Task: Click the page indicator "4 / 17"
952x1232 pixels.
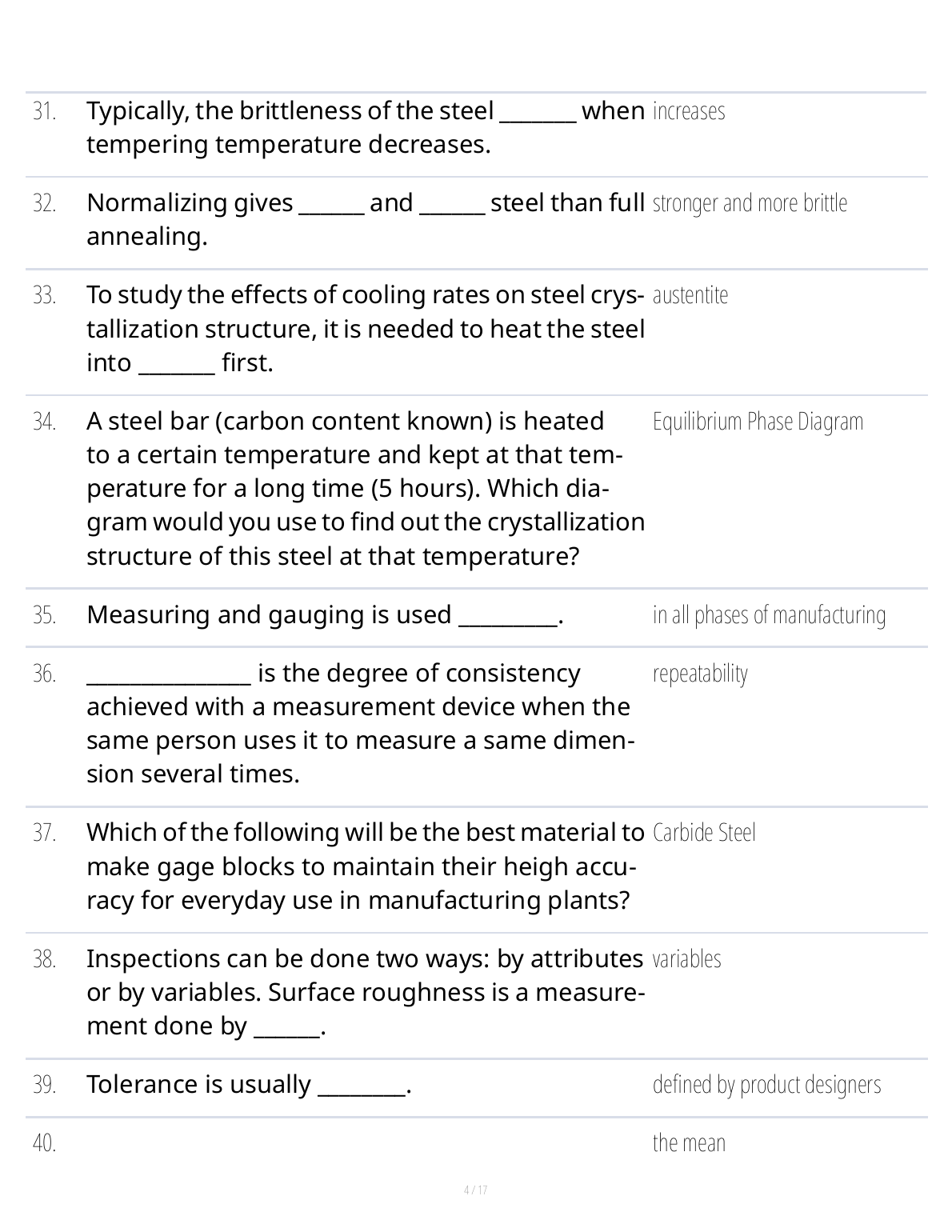Action: tap(476, 1190)
